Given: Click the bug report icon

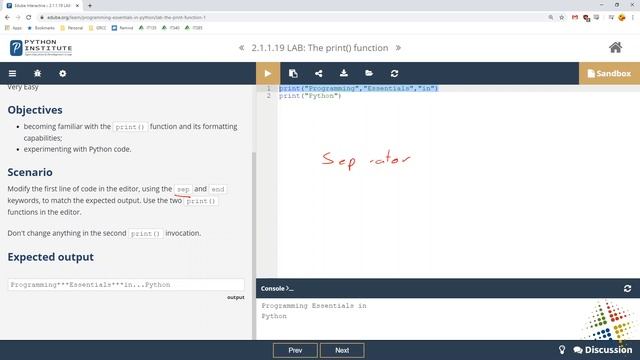Looking at the screenshot, I should pos(38,73).
